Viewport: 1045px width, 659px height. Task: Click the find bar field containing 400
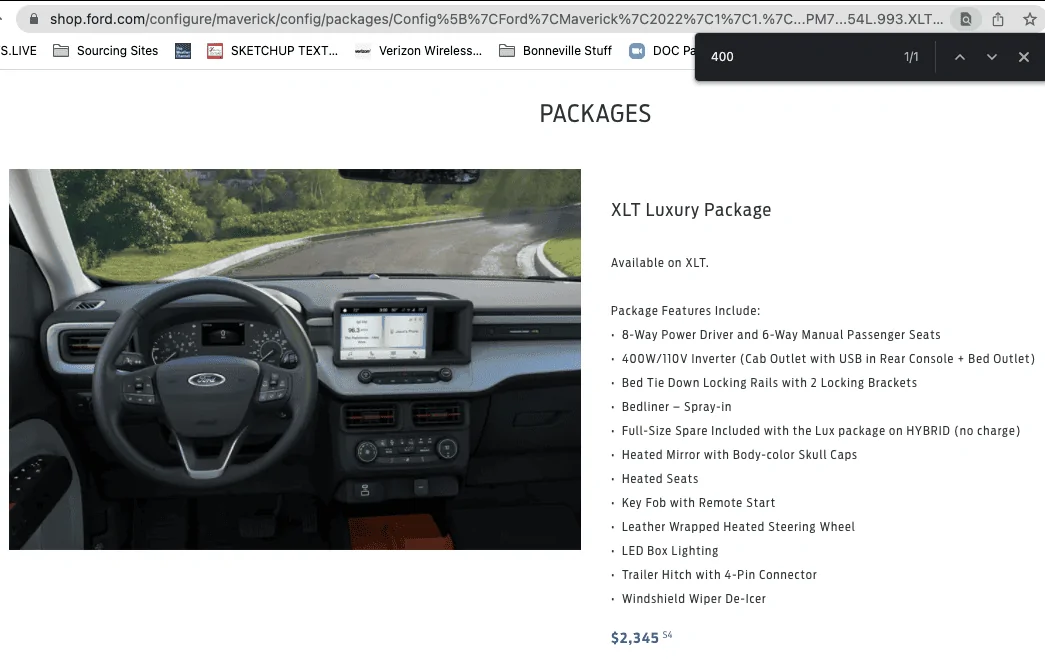tap(800, 57)
